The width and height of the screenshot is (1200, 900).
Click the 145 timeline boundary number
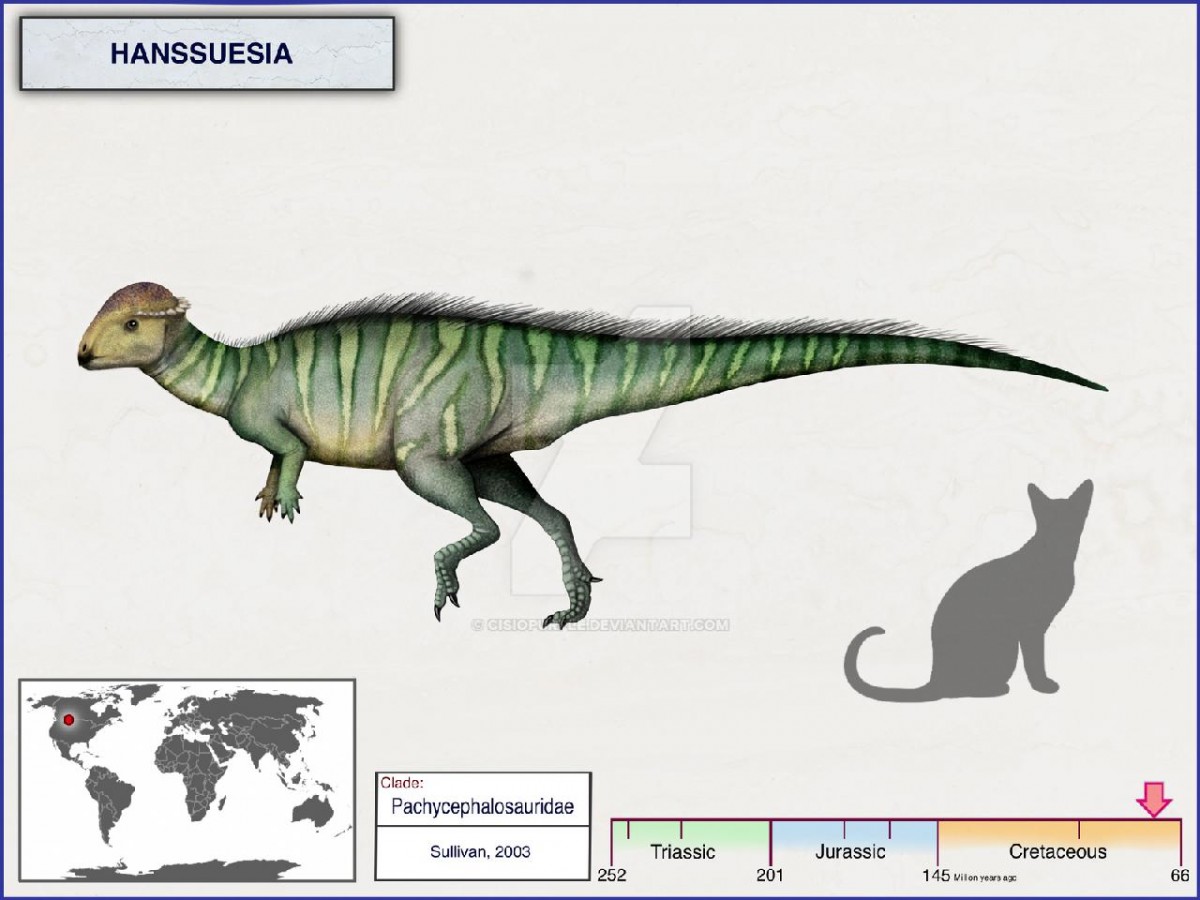tap(936, 877)
